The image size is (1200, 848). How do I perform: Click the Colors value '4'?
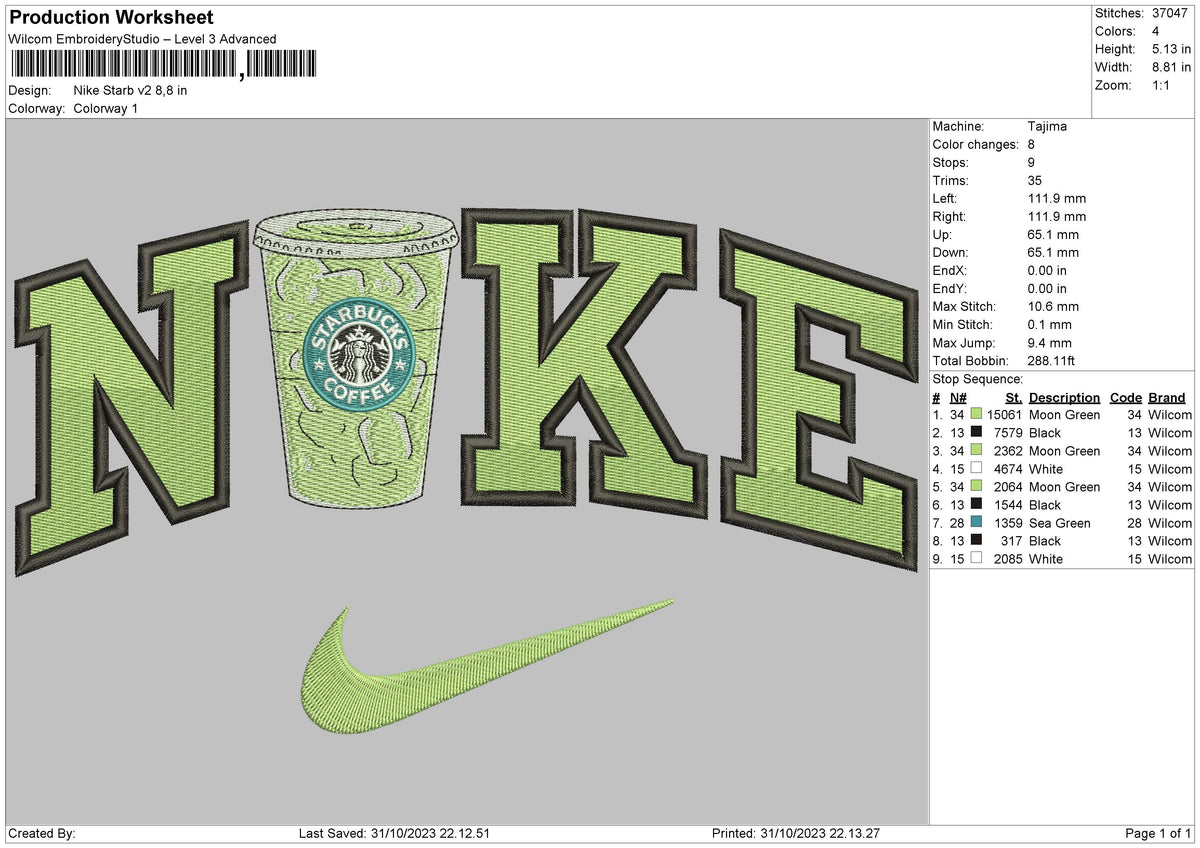[1155, 31]
